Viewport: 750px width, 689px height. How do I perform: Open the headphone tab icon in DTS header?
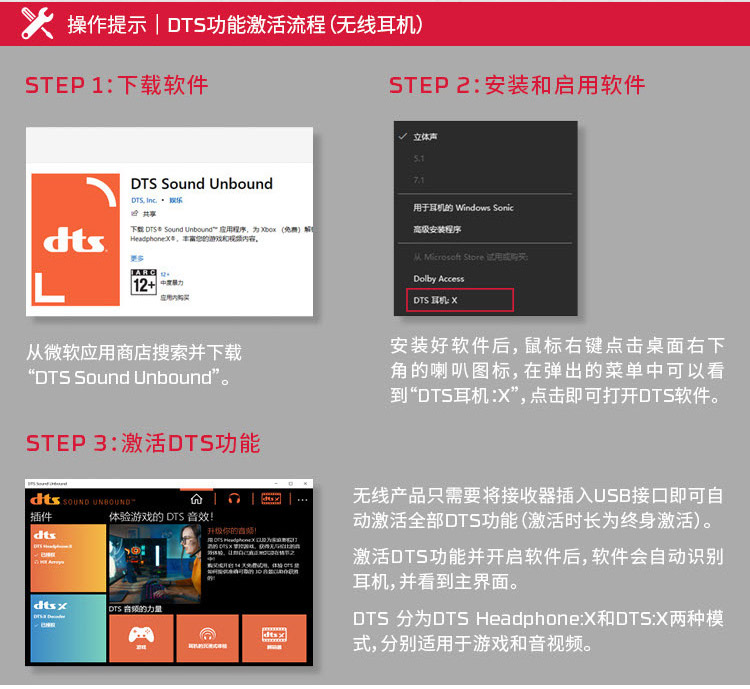tap(234, 499)
